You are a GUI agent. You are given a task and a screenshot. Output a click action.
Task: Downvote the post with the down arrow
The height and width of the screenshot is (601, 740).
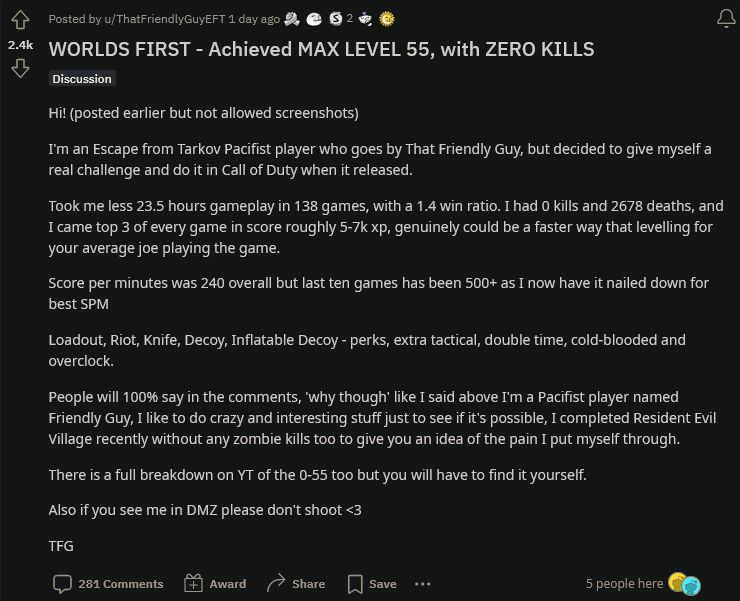(x=20, y=68)
